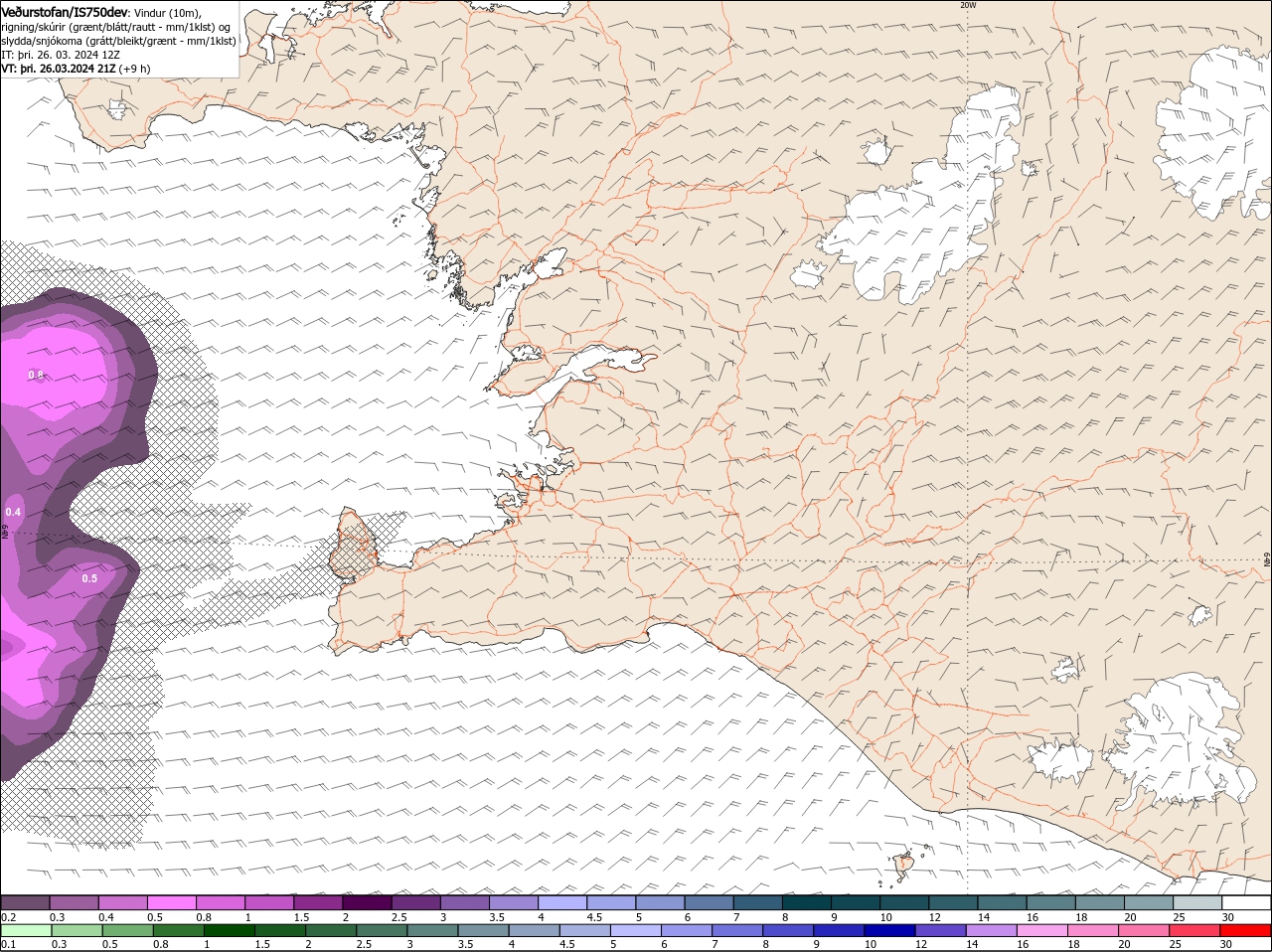Pick the light gray 25–30 swatch, upper scale
The image size is (1272, 952).
tap(1198, 902)
